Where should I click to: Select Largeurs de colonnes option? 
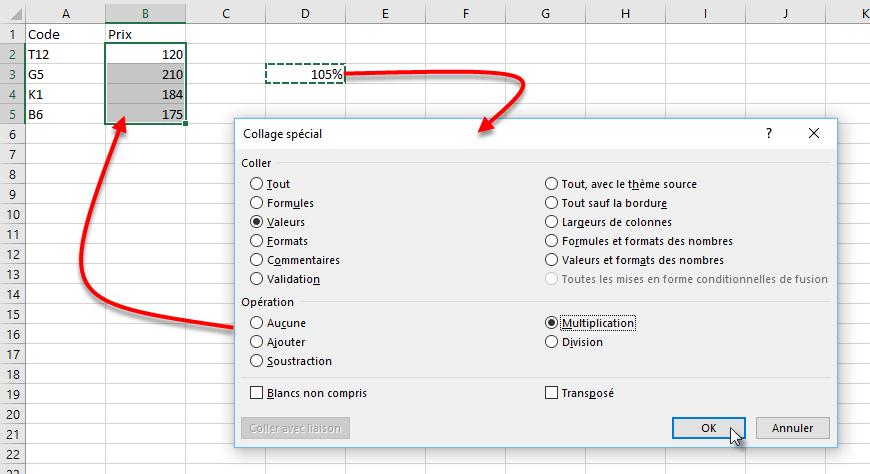coord(551,222)
